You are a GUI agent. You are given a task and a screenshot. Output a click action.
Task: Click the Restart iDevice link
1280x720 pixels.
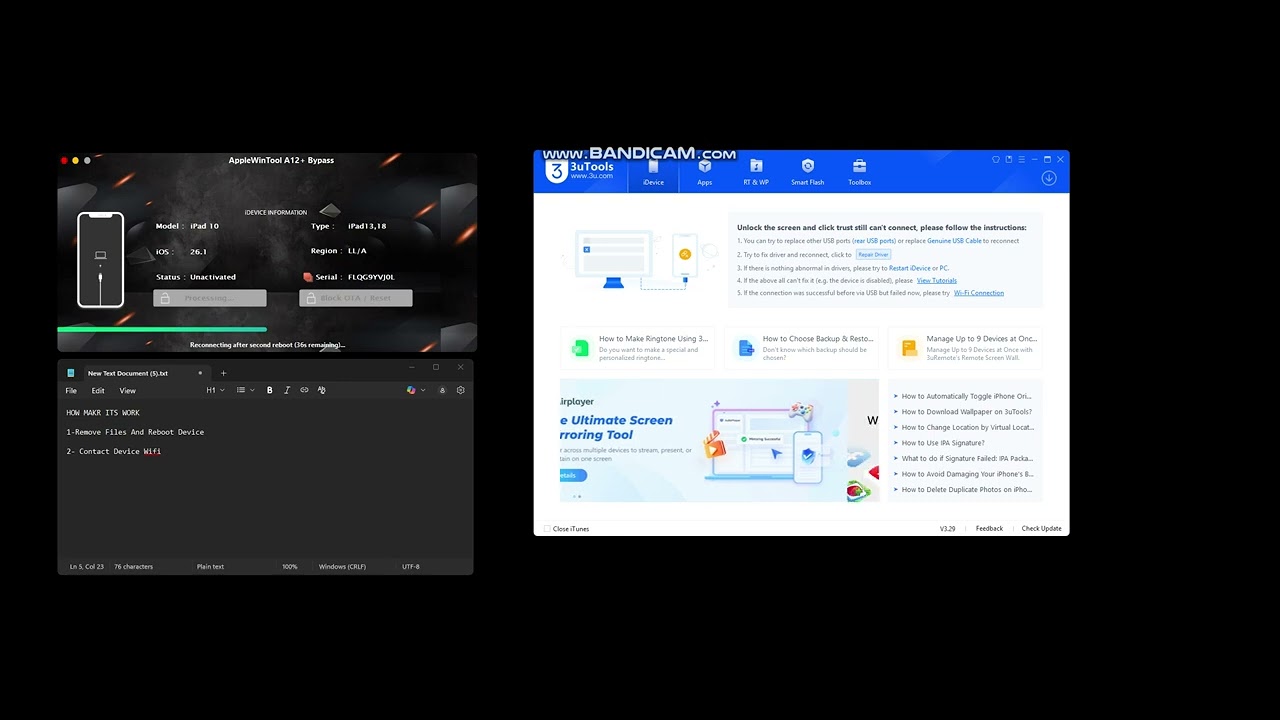[910, 268]
